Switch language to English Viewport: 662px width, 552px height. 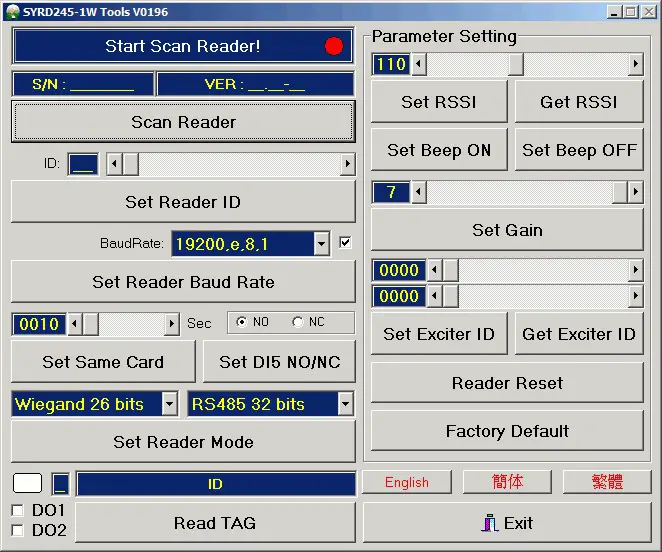pos(407,482)
